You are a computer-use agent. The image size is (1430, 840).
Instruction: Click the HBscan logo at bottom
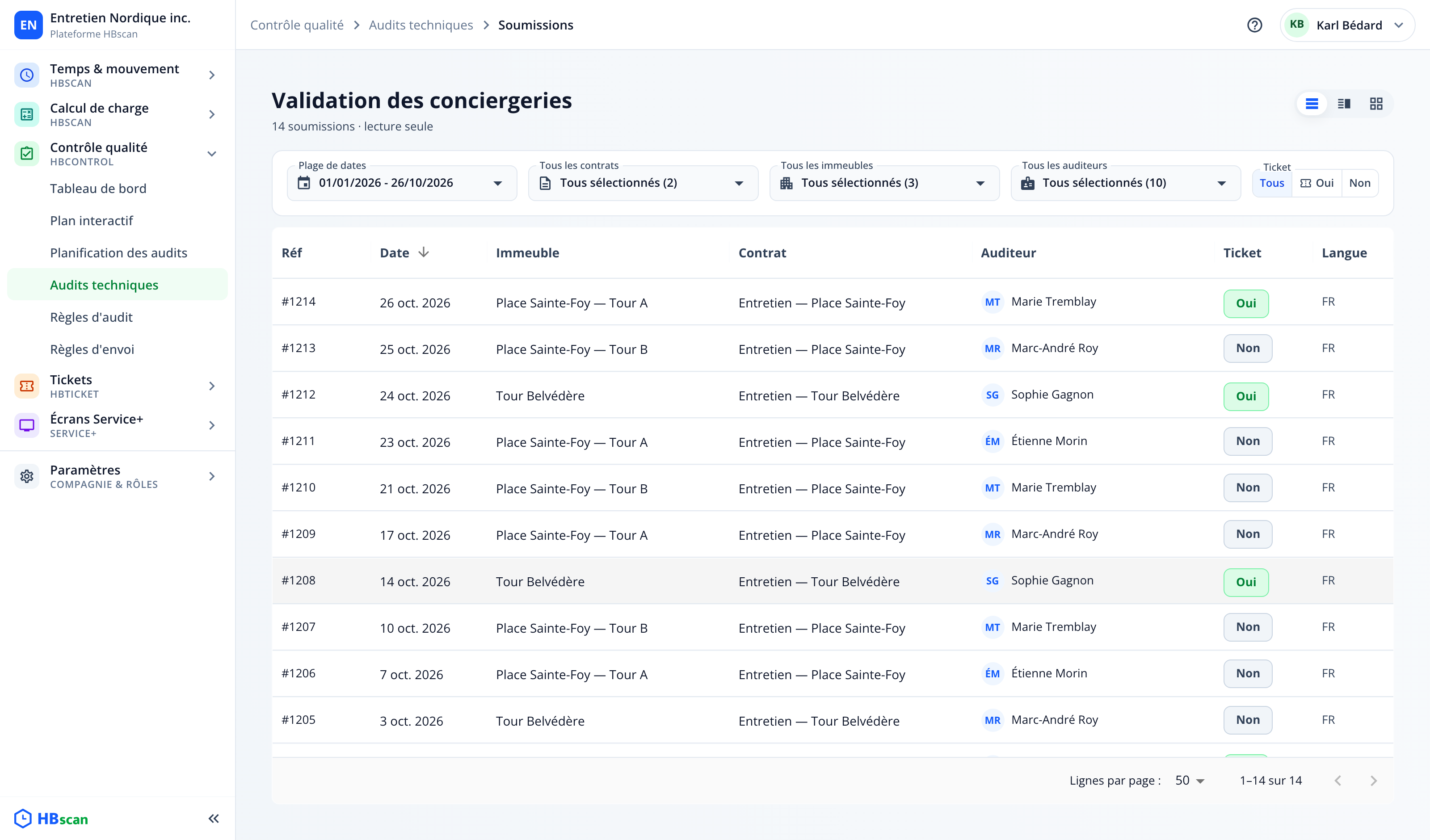pos(51,819)
